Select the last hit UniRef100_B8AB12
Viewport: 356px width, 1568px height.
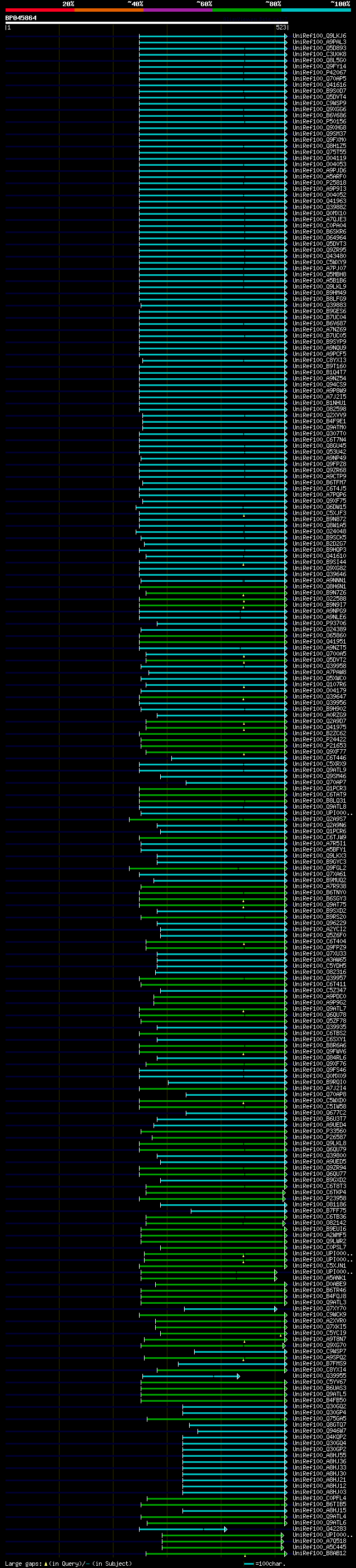click(319, 1554)
